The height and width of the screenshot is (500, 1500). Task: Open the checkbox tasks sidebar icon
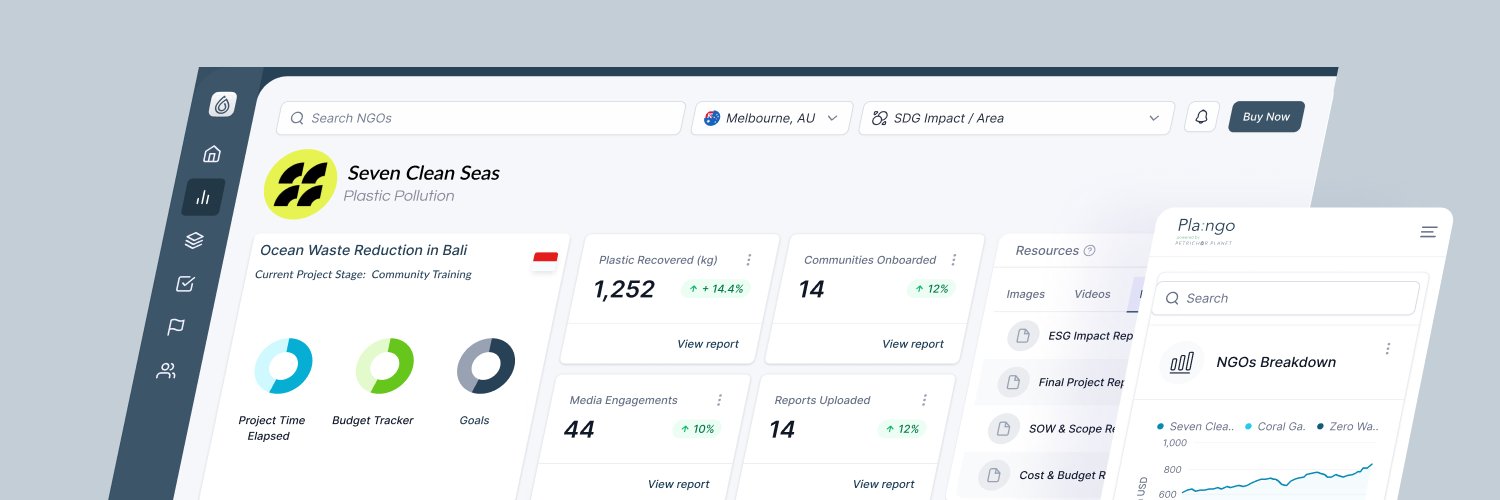coord(185,284)
